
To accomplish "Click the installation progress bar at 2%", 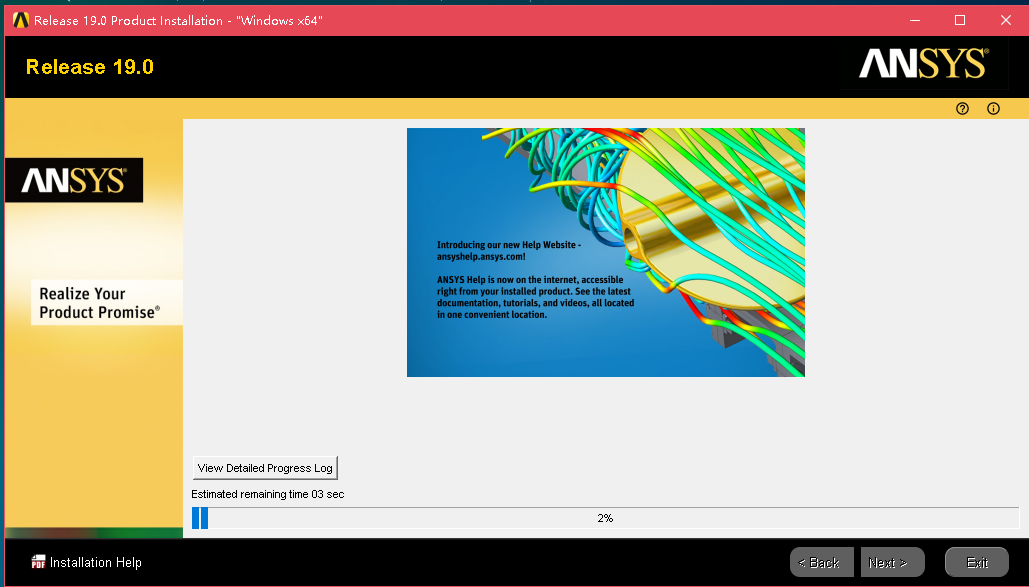I will point(605,518).
